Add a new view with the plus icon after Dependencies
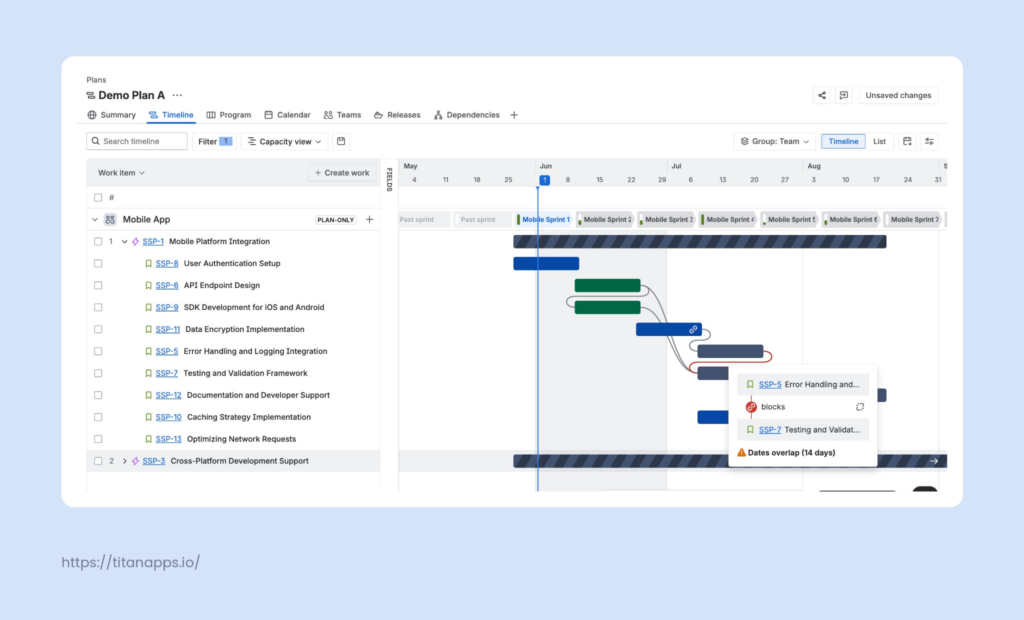 tap(514, 115)
